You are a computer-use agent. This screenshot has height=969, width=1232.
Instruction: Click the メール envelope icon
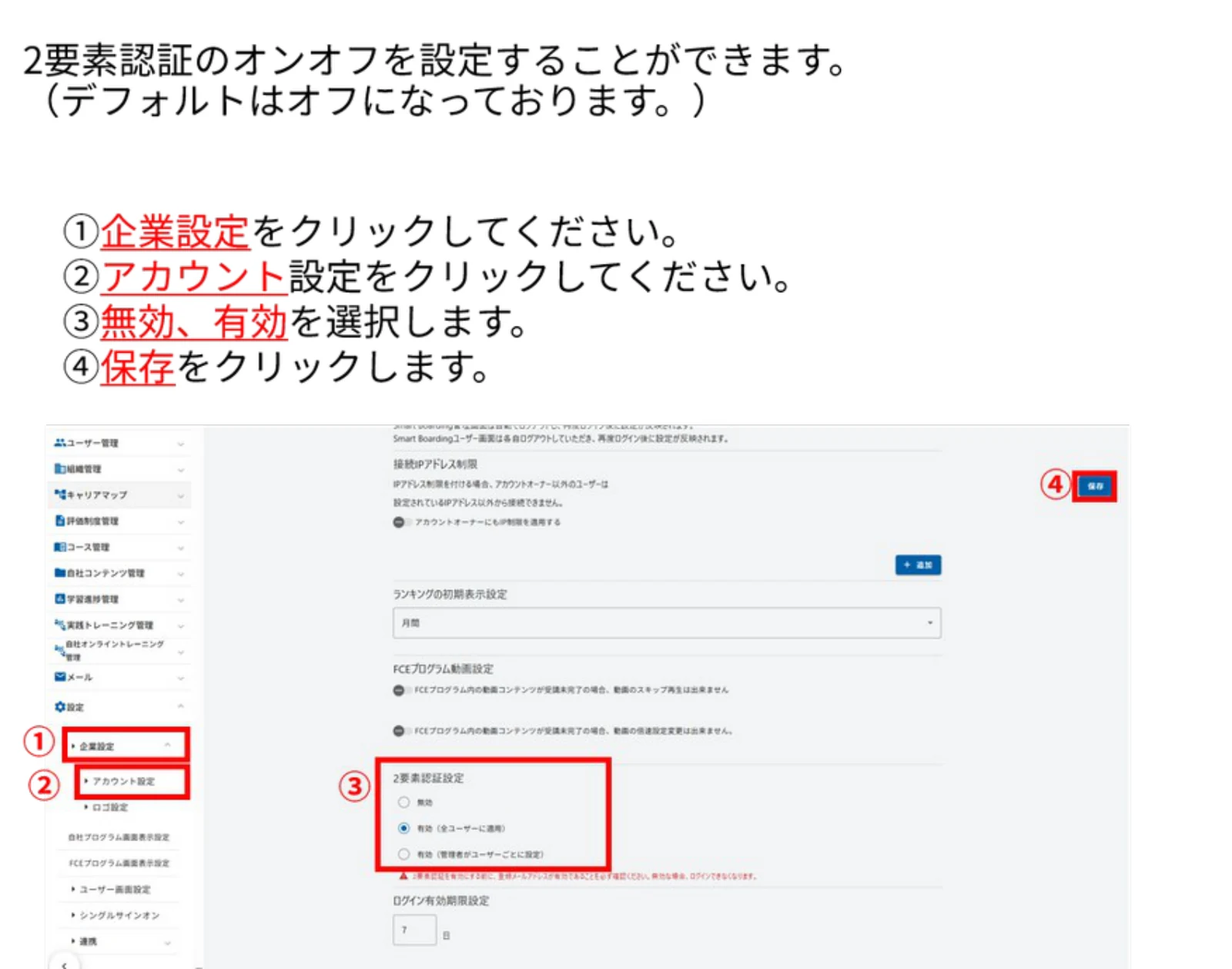pos(60,676)
